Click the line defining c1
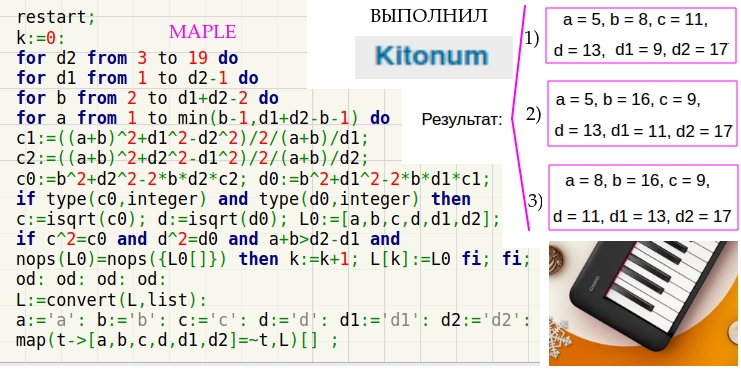 (192, 138)
